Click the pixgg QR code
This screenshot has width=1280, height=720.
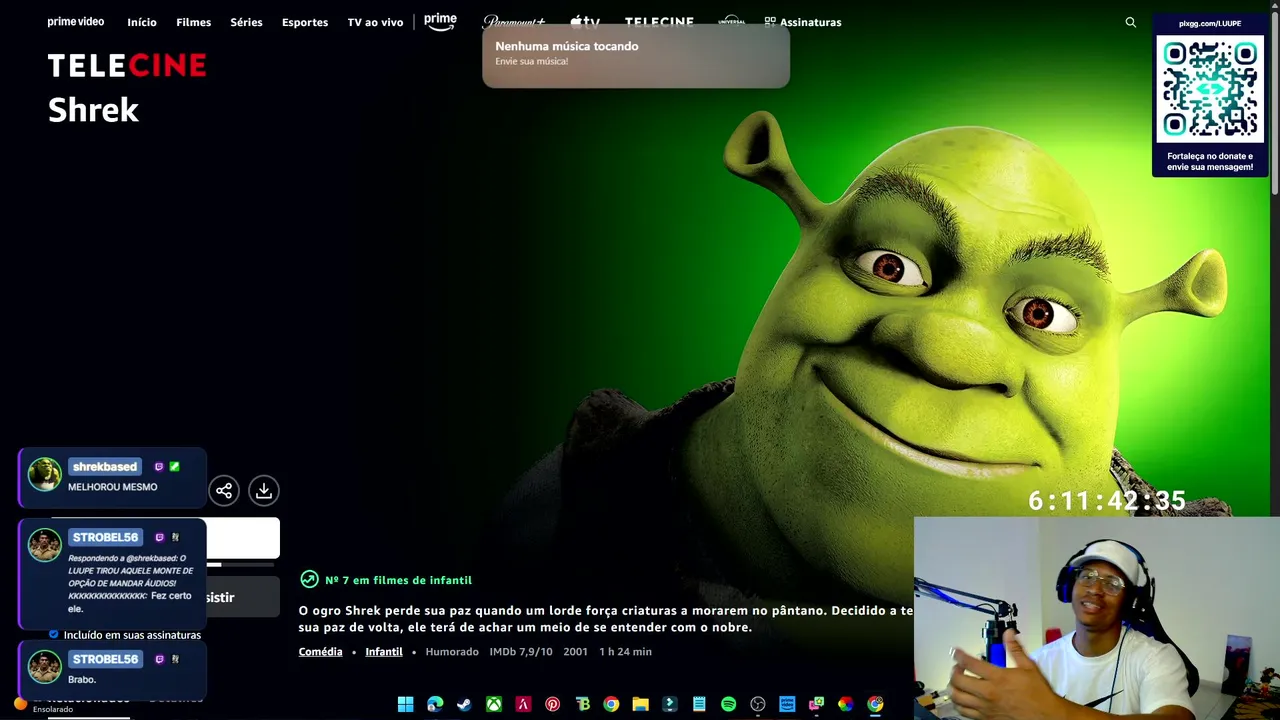tap(1210, 90)
